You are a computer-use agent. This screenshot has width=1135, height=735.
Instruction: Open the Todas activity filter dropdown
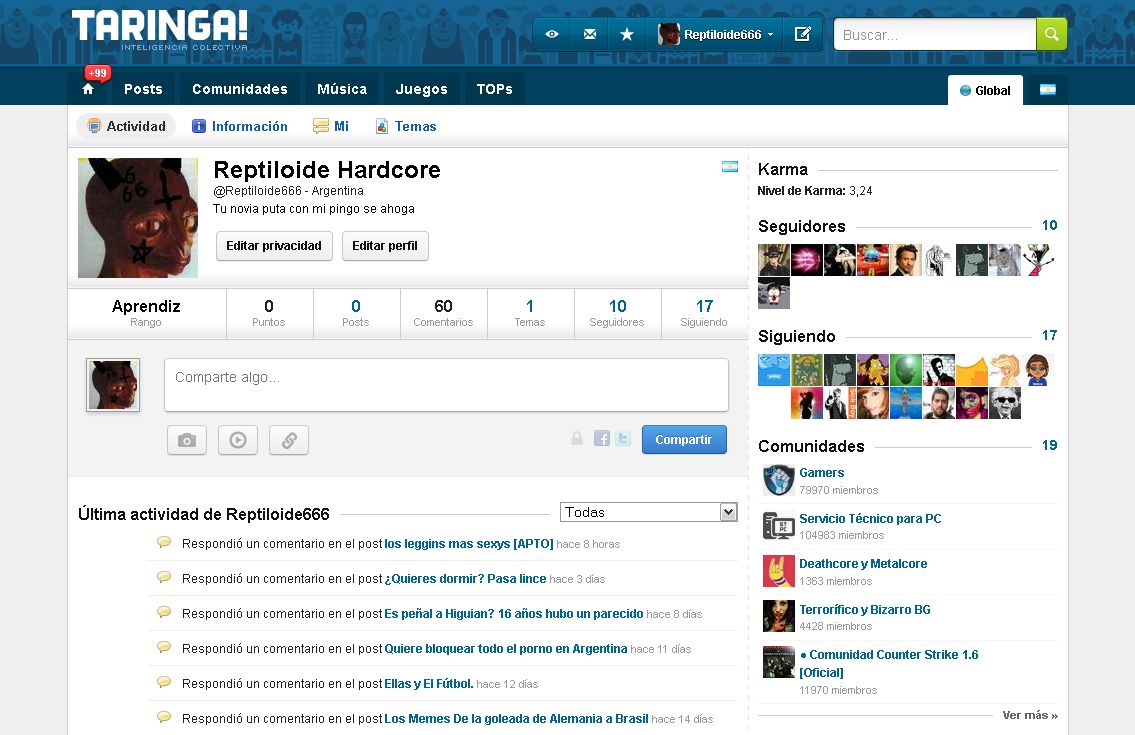tap(649, 512)
